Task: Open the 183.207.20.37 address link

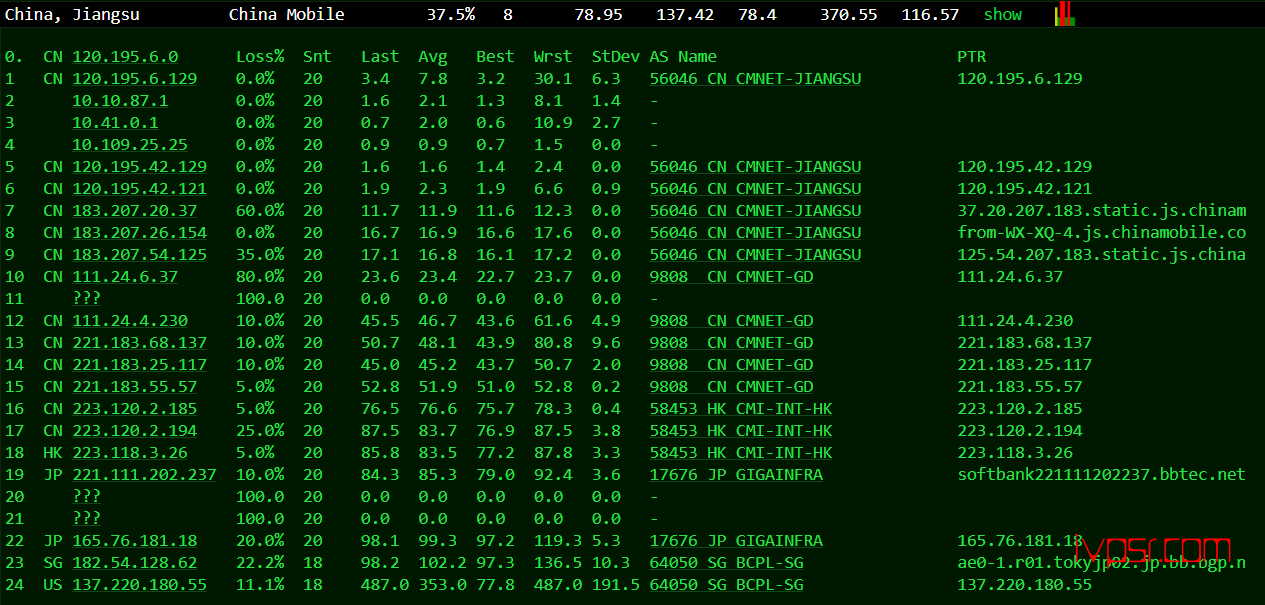Action: point(135,211)
